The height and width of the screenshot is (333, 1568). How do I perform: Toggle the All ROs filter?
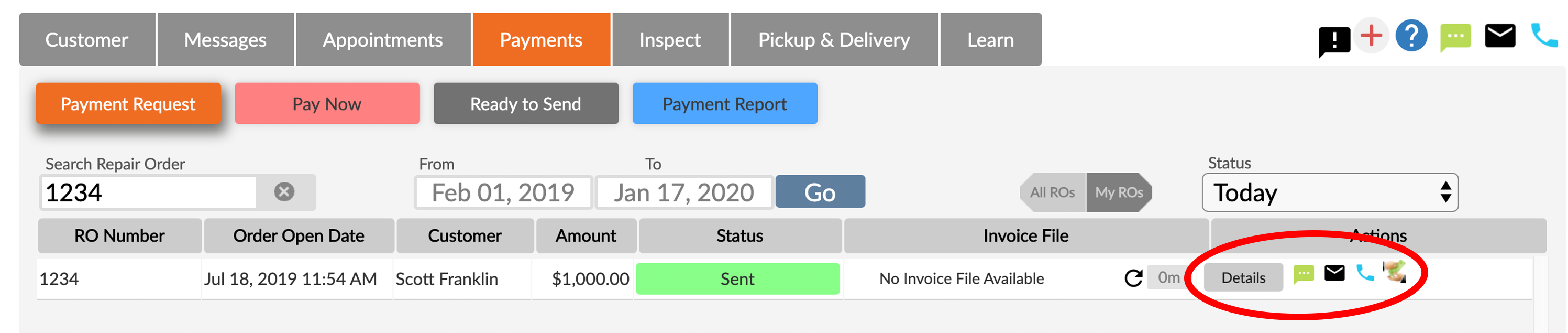(1052, 193)
